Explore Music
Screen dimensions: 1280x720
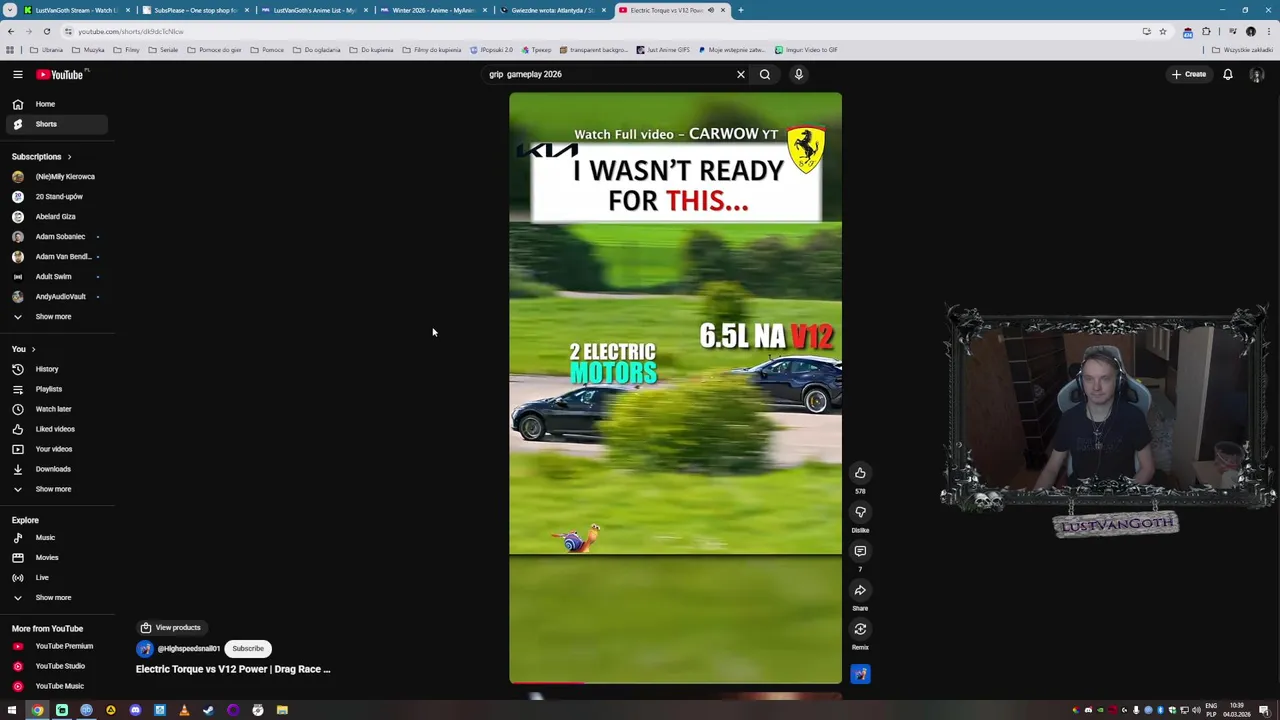point(55,537)
